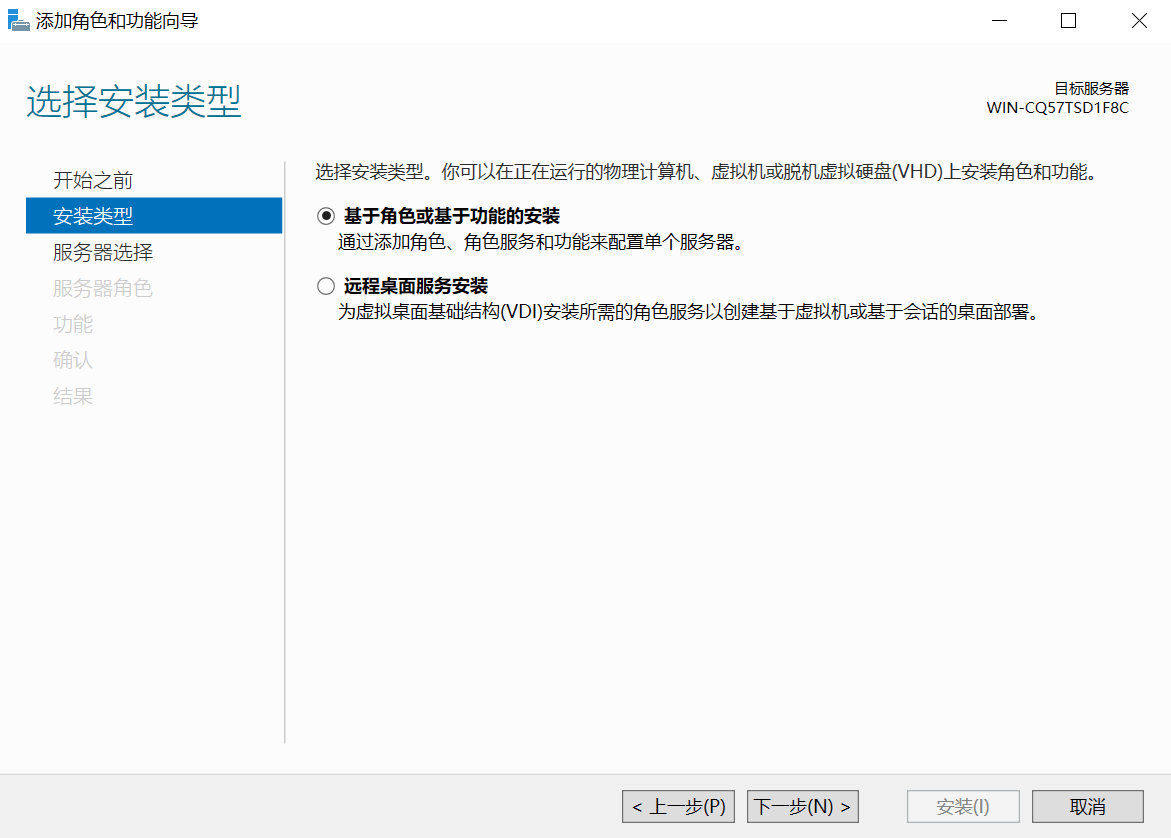1171x838 pixels.
Task: Click the 上一步(P) button
Action: [x=678, y=807]
